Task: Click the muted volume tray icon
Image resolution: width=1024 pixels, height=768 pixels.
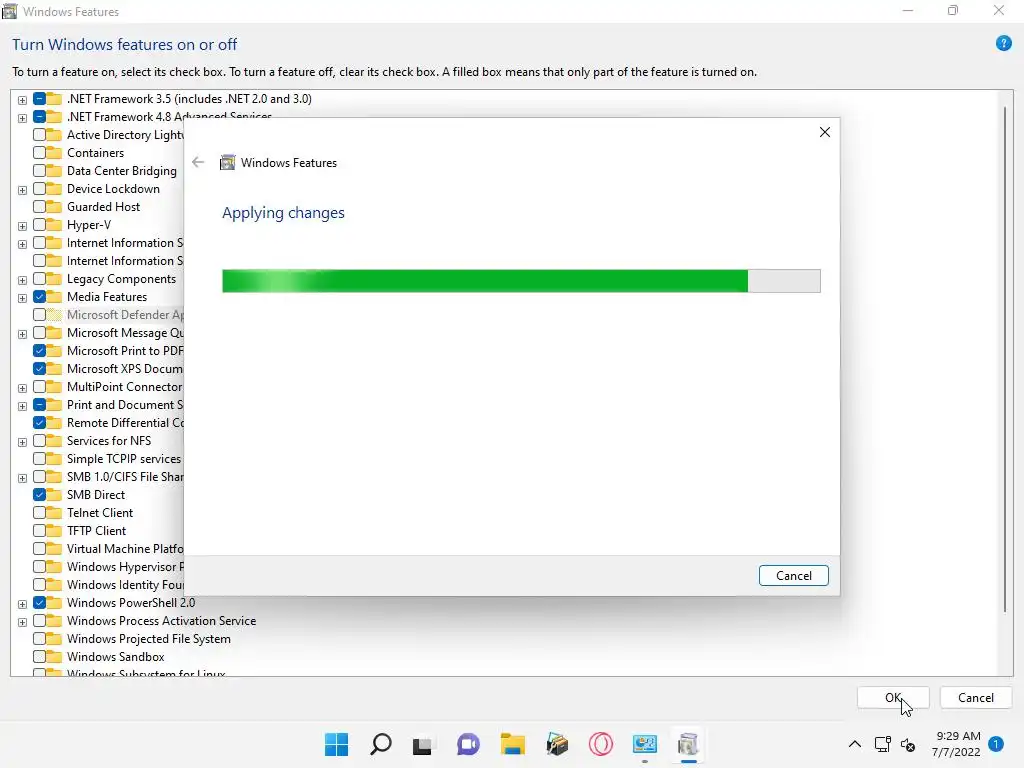Action: (x=908, y=744)
